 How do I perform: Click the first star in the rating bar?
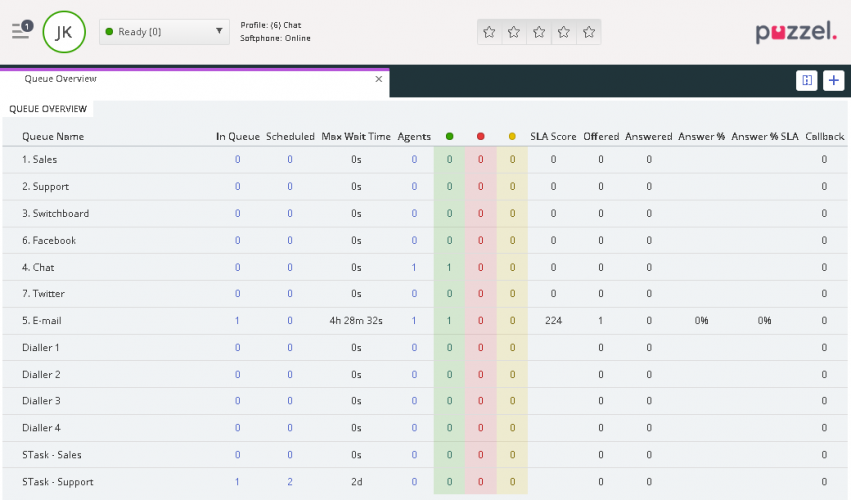coord(489,32)
